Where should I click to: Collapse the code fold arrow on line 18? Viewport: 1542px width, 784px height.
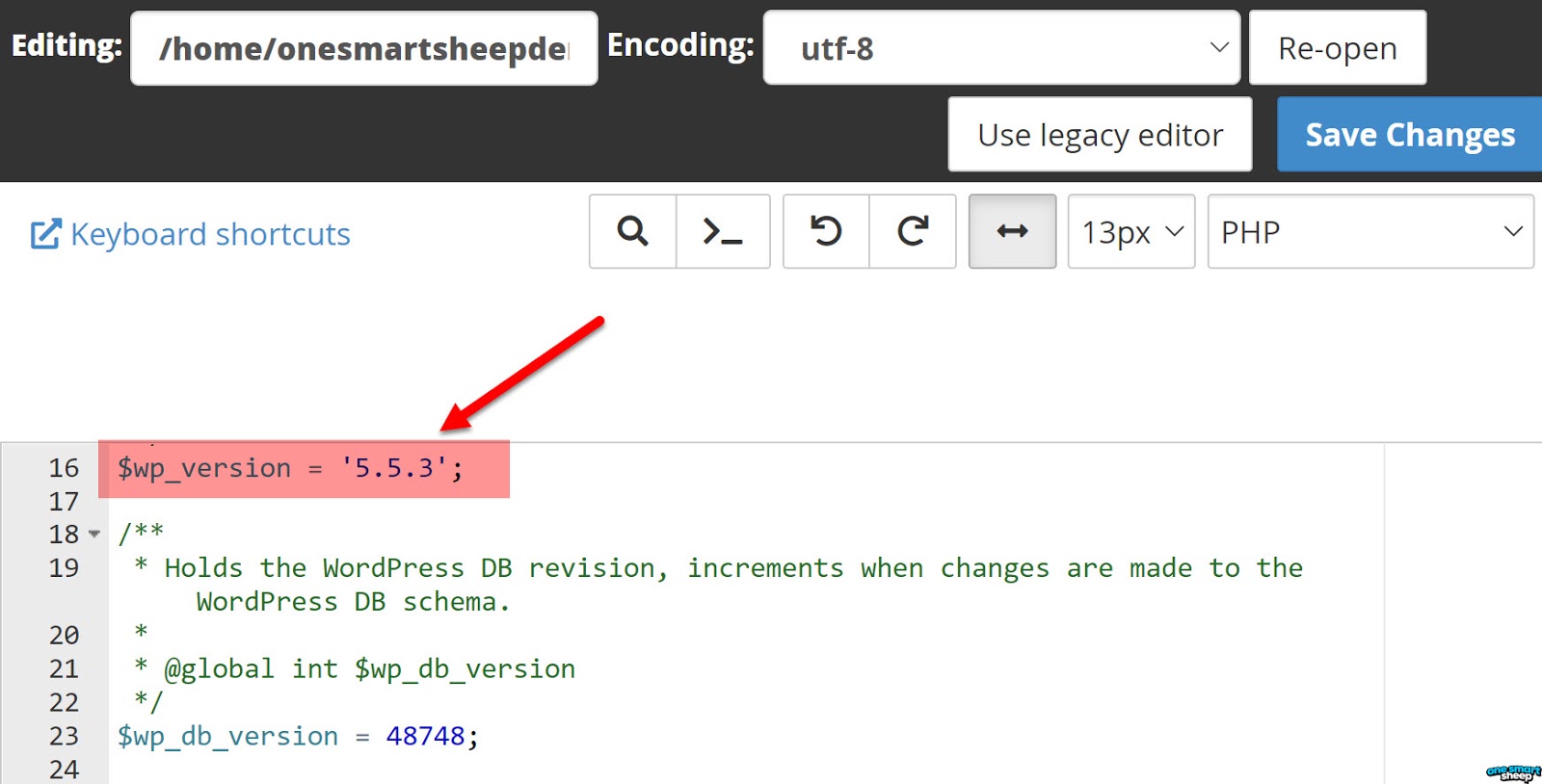click(x=93, y=534)
